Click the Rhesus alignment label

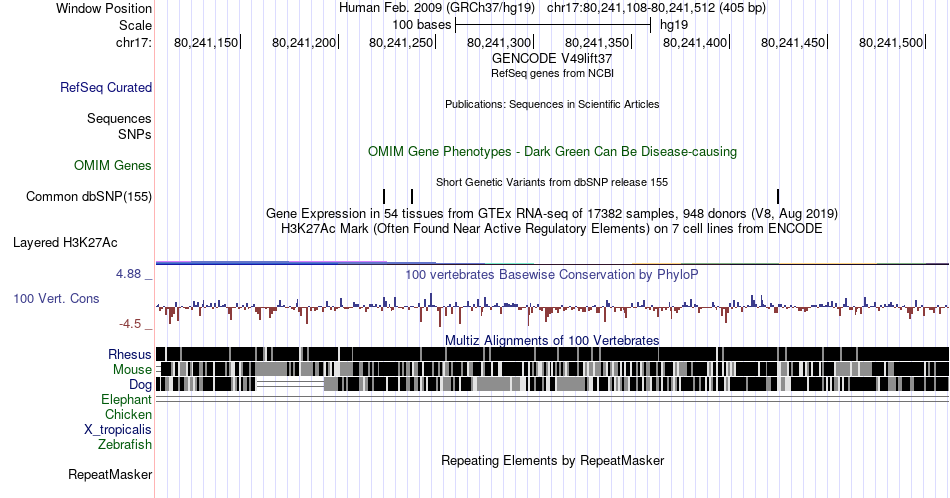point(130,354)
